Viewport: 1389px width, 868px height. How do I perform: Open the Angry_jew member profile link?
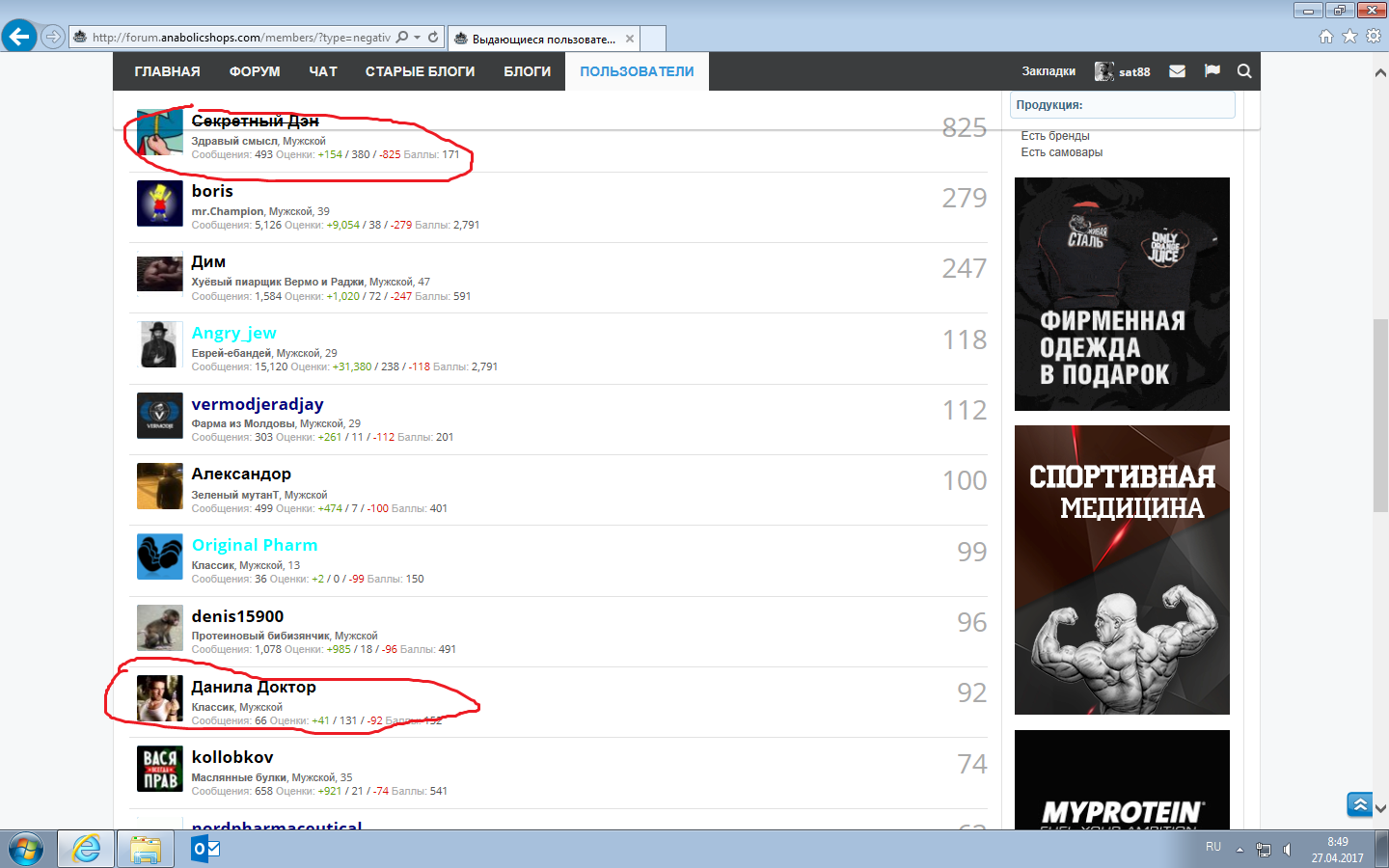tap(233, 333)
